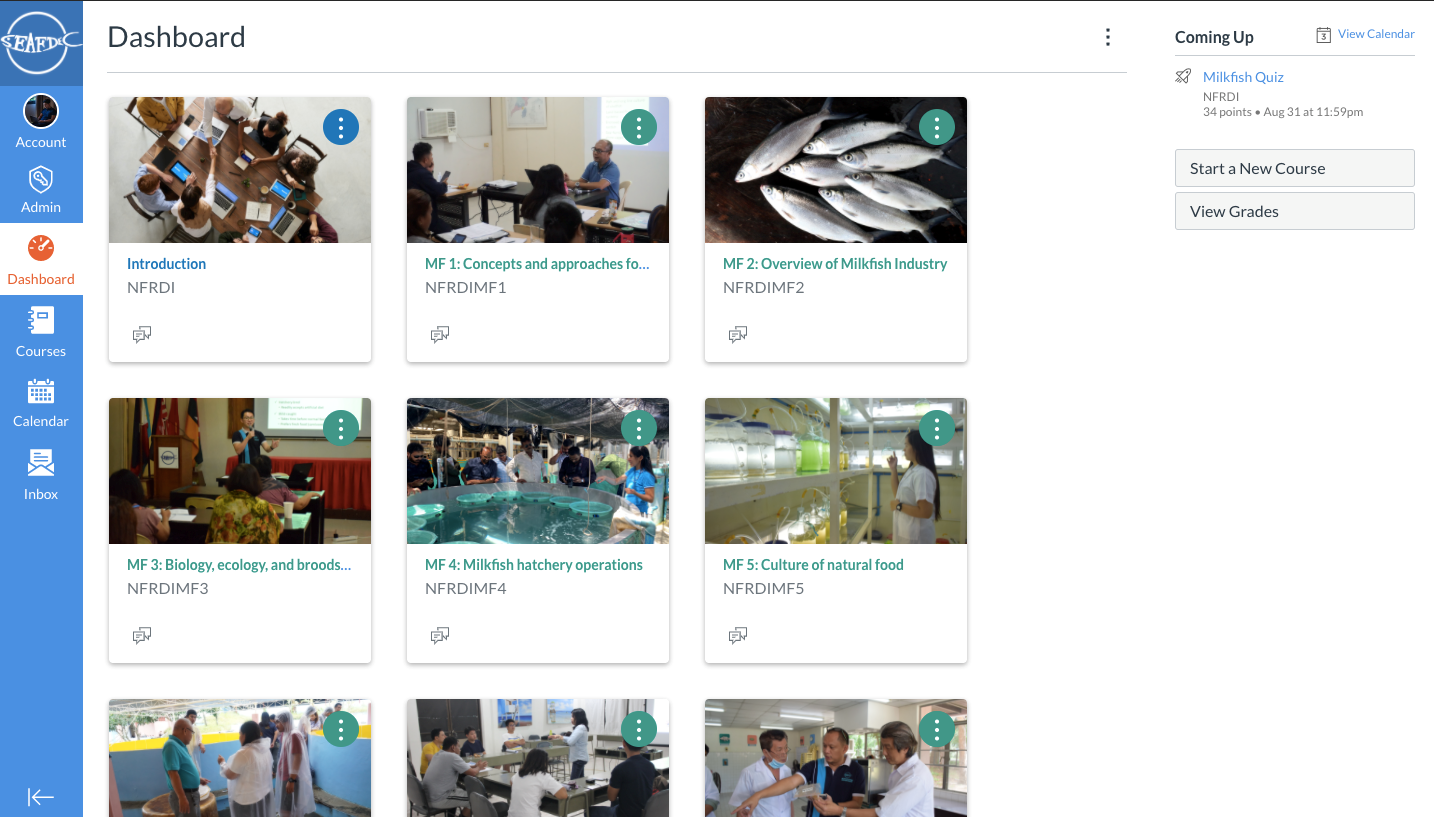Click the Dashboard page heading

pos(176,37)
